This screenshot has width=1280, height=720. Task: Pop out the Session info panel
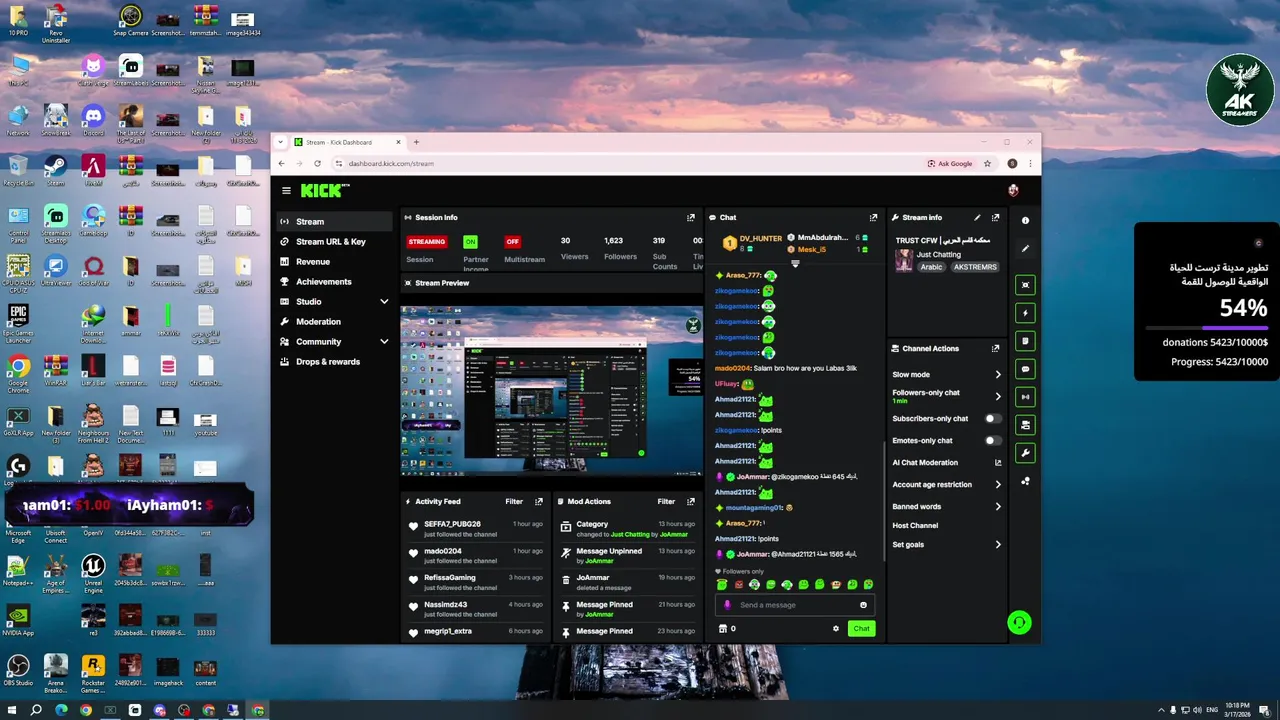[x=690, y=217]
